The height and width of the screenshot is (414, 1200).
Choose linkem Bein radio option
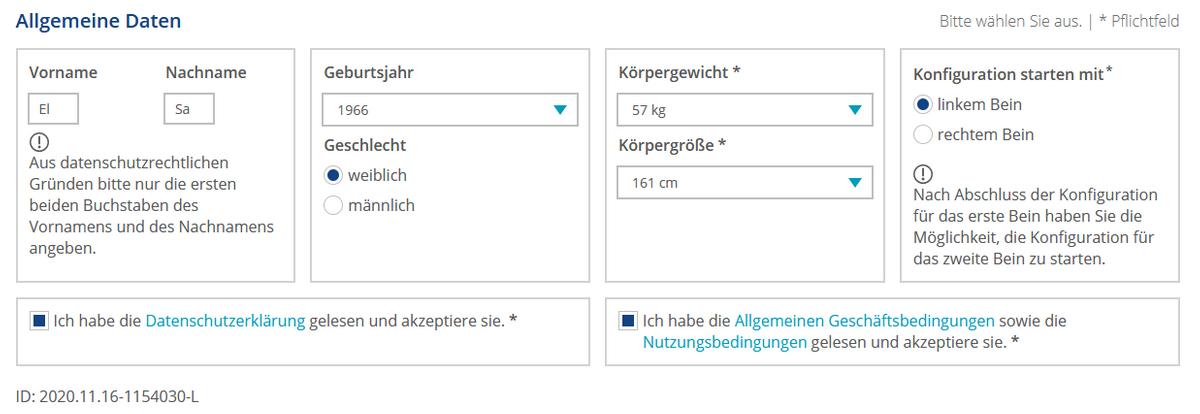pyautogui.click(x=923, y=104)
